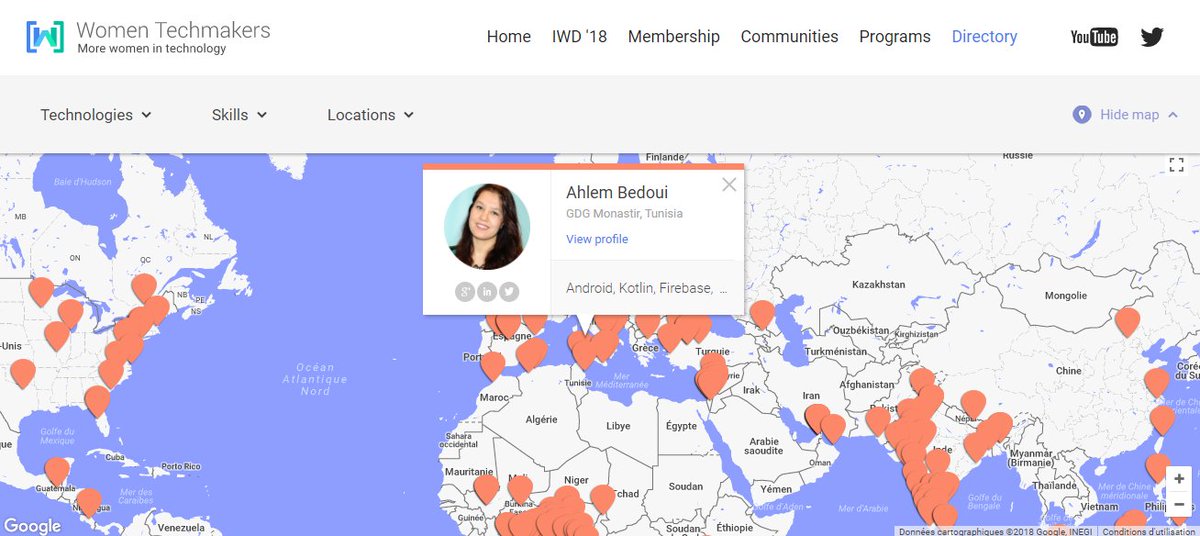Click the map pin near Québec
Screen dimensions: 1200x536
[x=144, y=287]
